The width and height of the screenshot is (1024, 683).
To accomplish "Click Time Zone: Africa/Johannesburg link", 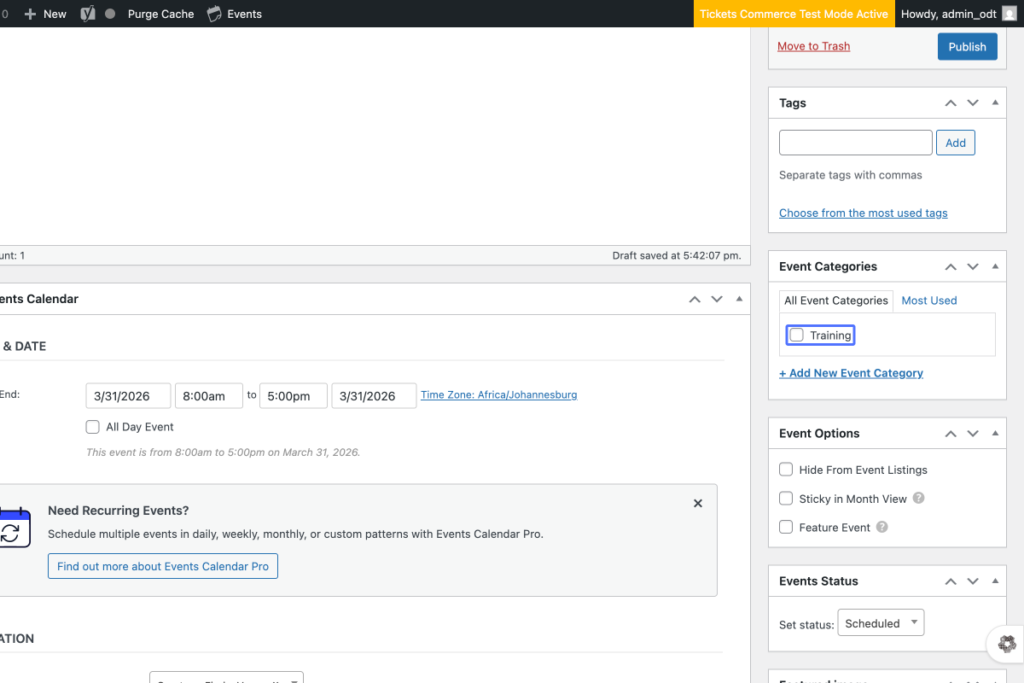I will pos(499,394).
